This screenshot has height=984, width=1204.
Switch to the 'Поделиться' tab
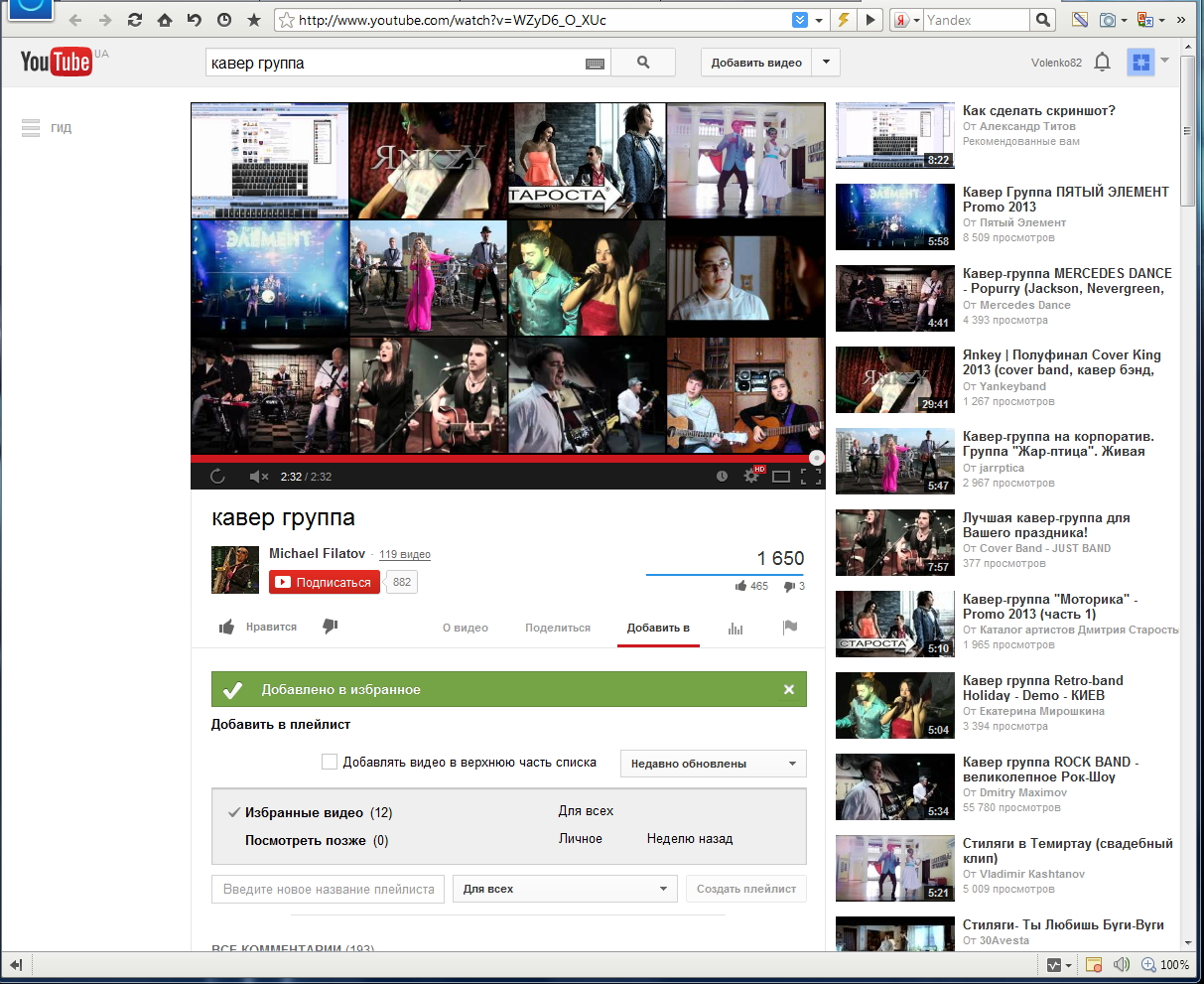tap(558, 628)
